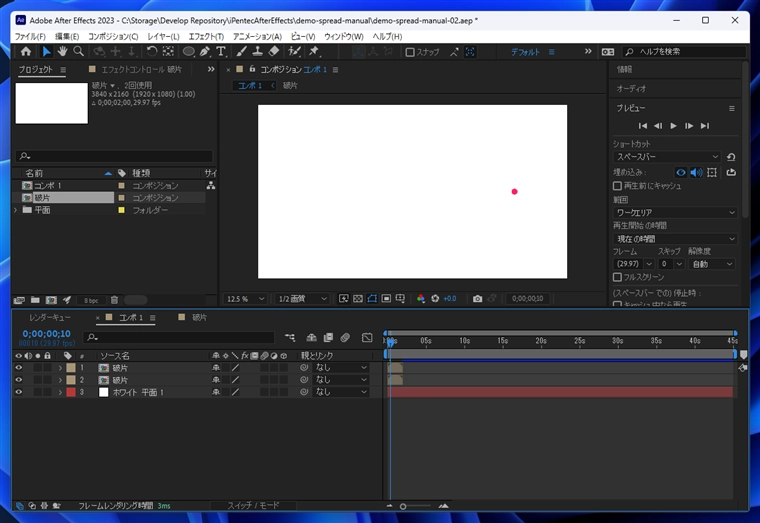760x523 pixels.
Task: Select the Zoom magnifier tool
Action: [x=79, y=51]
